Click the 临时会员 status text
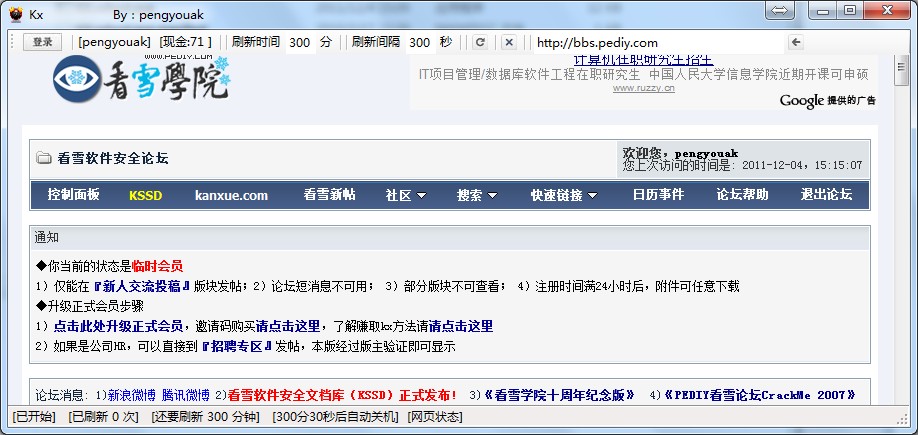918x435 pixels. tap(157, 266)
